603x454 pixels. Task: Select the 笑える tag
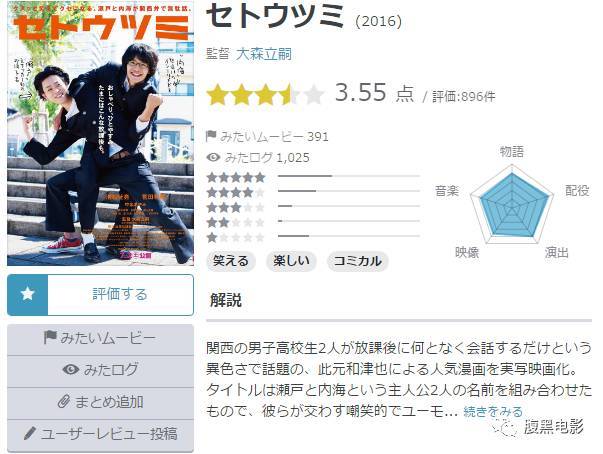pyautogui.click(x=230, y=261)
